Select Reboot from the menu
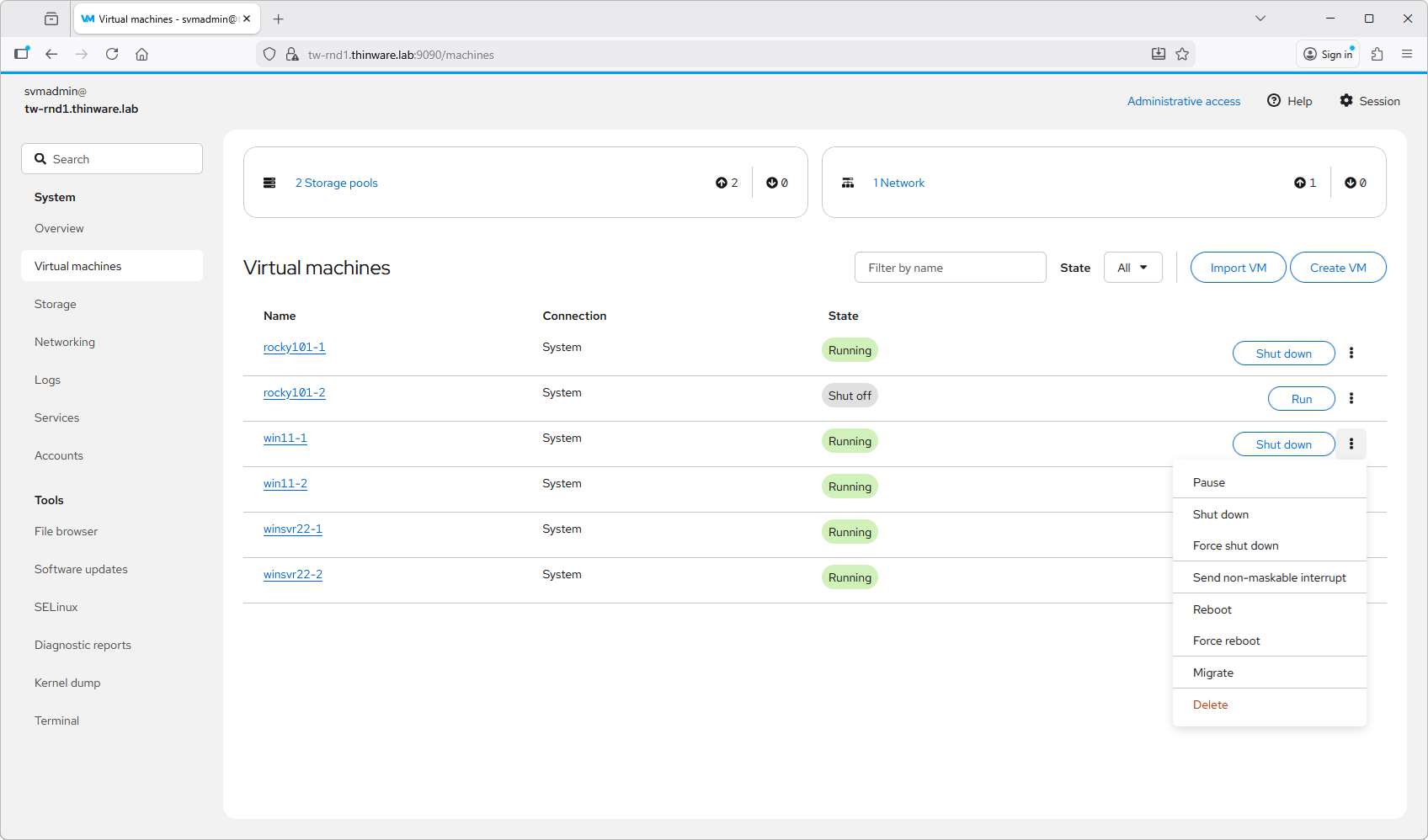 pos(1270,609)
